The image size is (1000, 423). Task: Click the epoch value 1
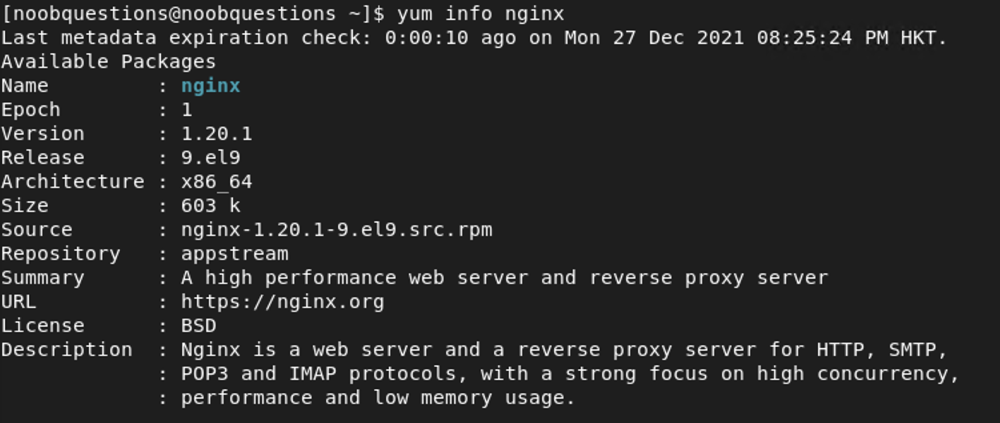187,110
